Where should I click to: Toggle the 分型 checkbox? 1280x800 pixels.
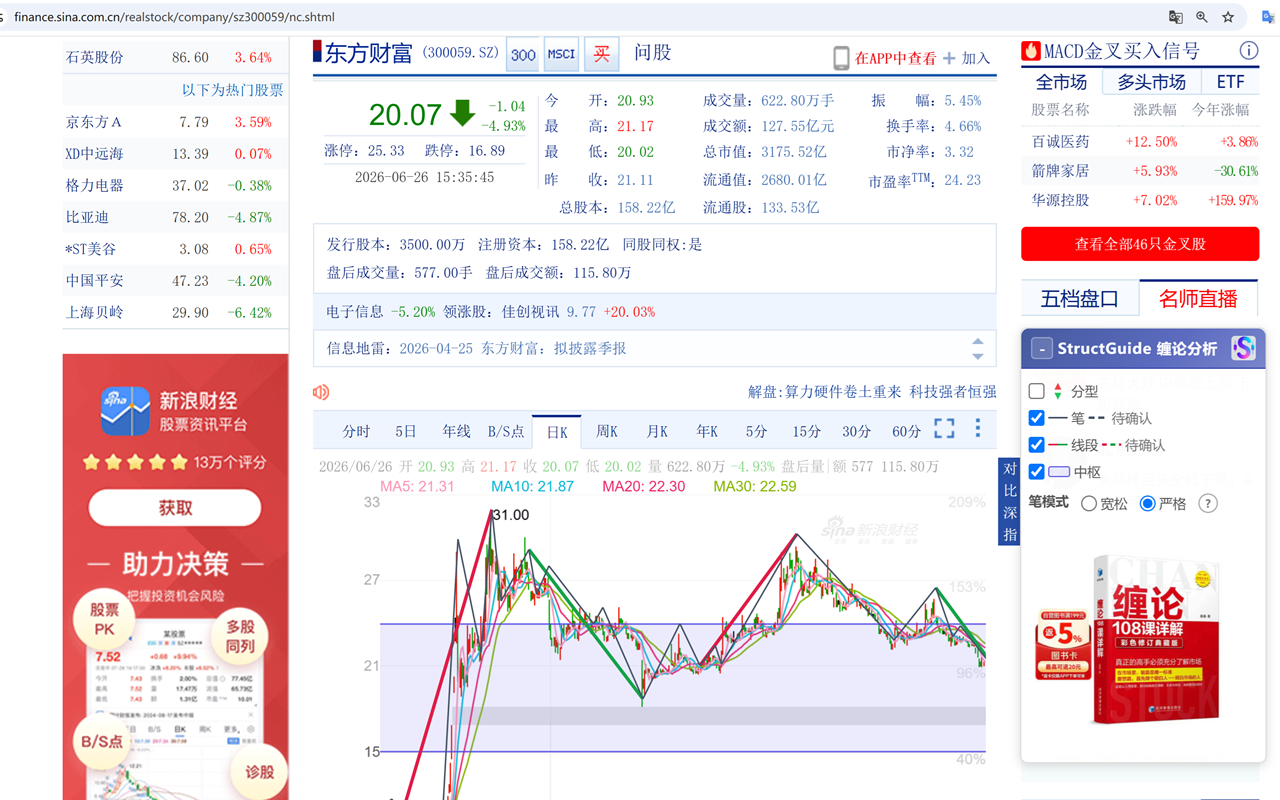1037,391
